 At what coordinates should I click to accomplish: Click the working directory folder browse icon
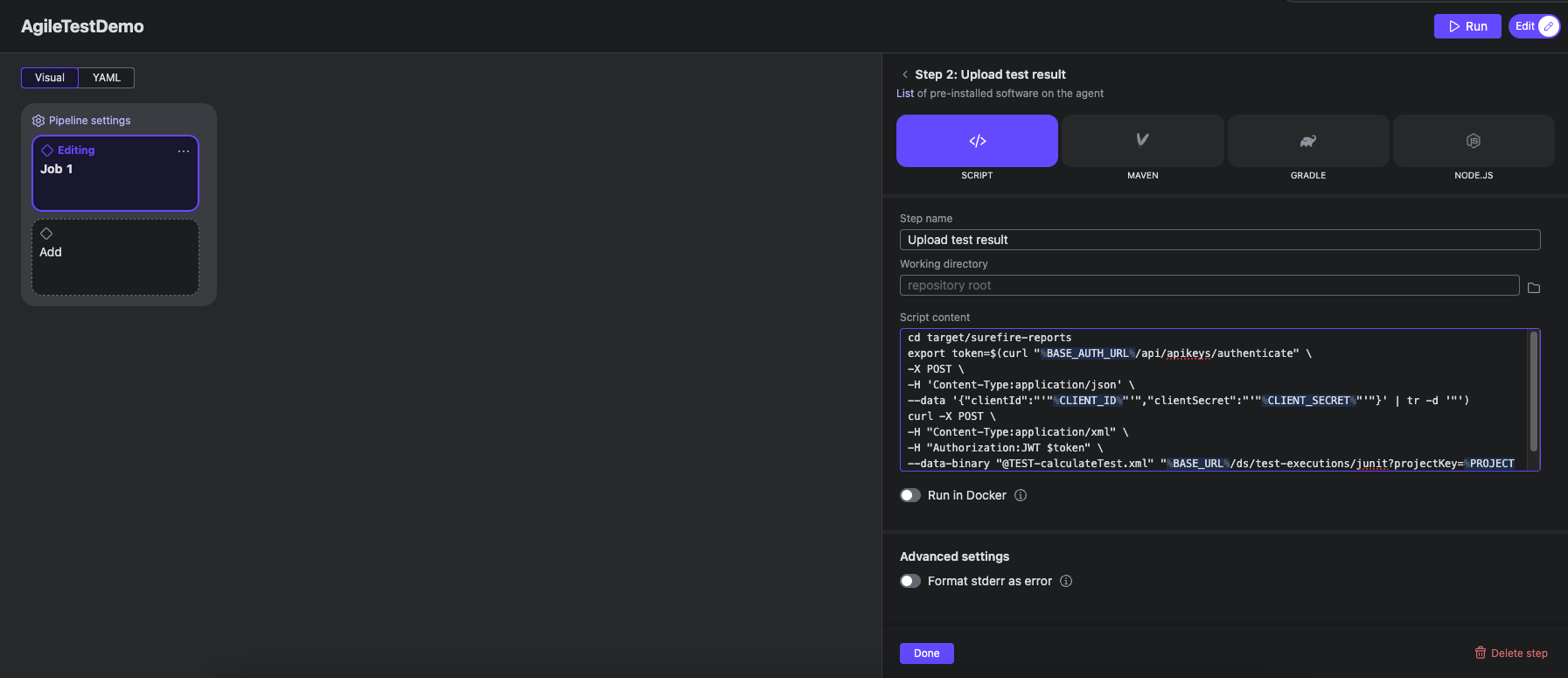click(x=1533, y=288)
